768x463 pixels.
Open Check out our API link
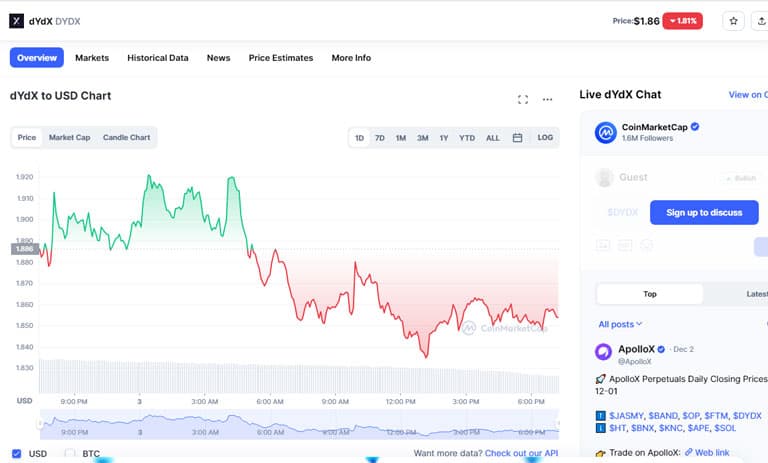(521, 453)
